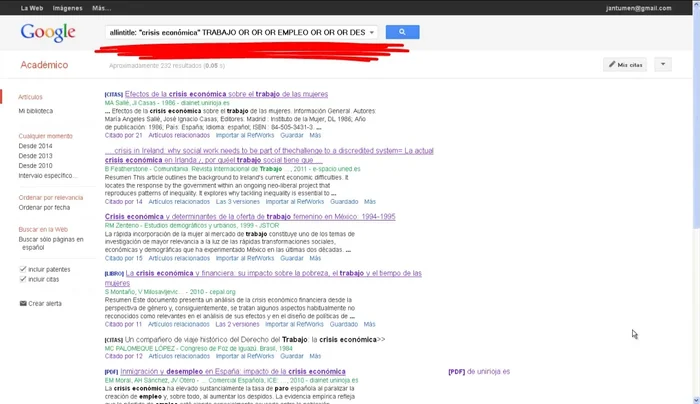Click the Académico heading link

click(x=44, y=65)
